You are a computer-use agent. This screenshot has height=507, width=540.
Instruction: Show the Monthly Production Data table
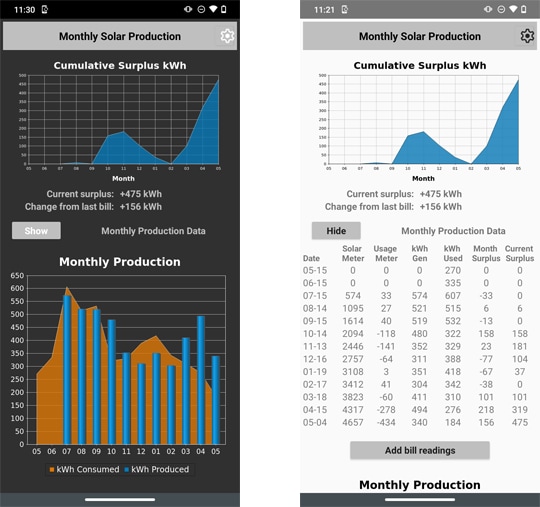coord(36,230)
